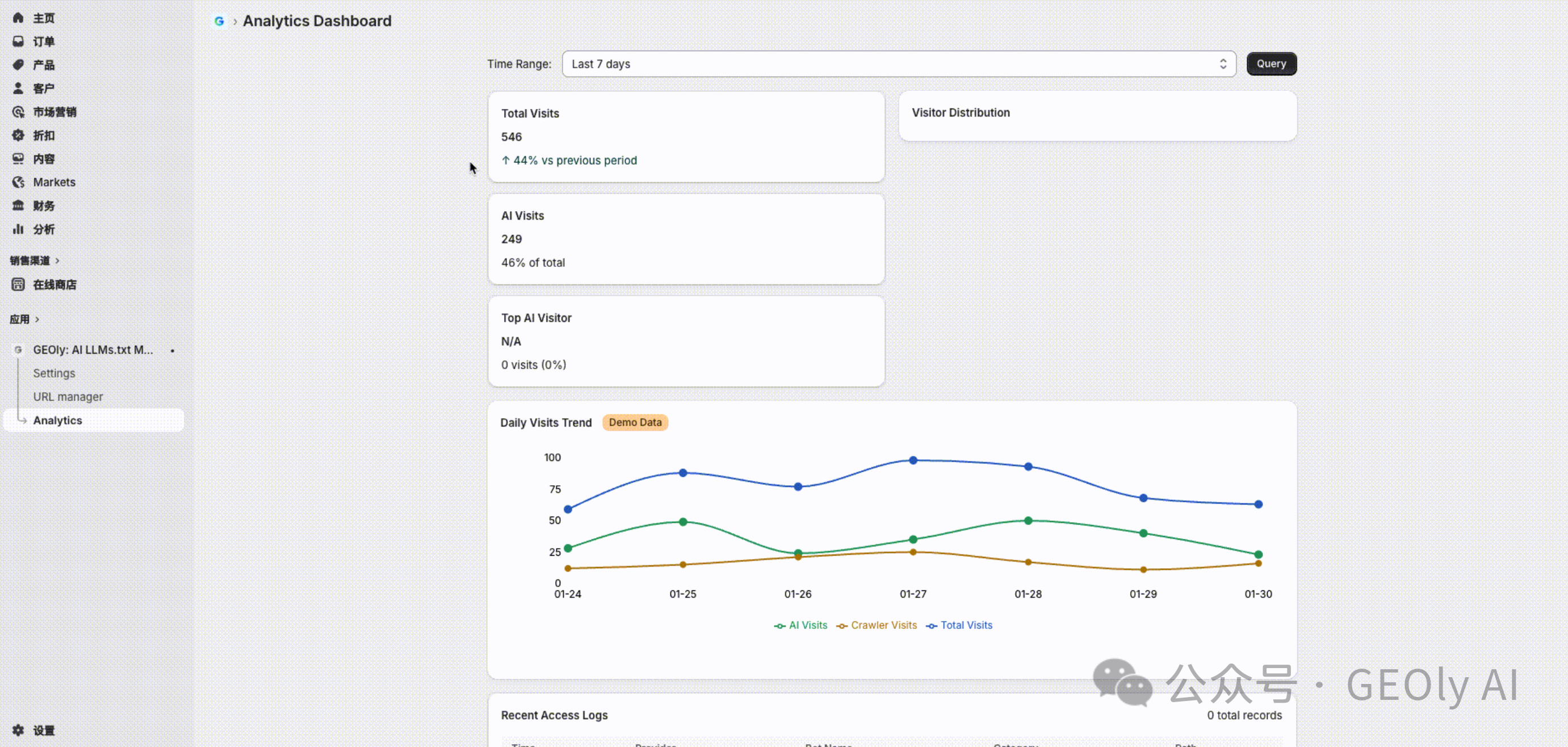This screenshot has height=747, width=1568.
Task: Click the GEOly logo in the page breadcrumb
Action: pos(219,22)
